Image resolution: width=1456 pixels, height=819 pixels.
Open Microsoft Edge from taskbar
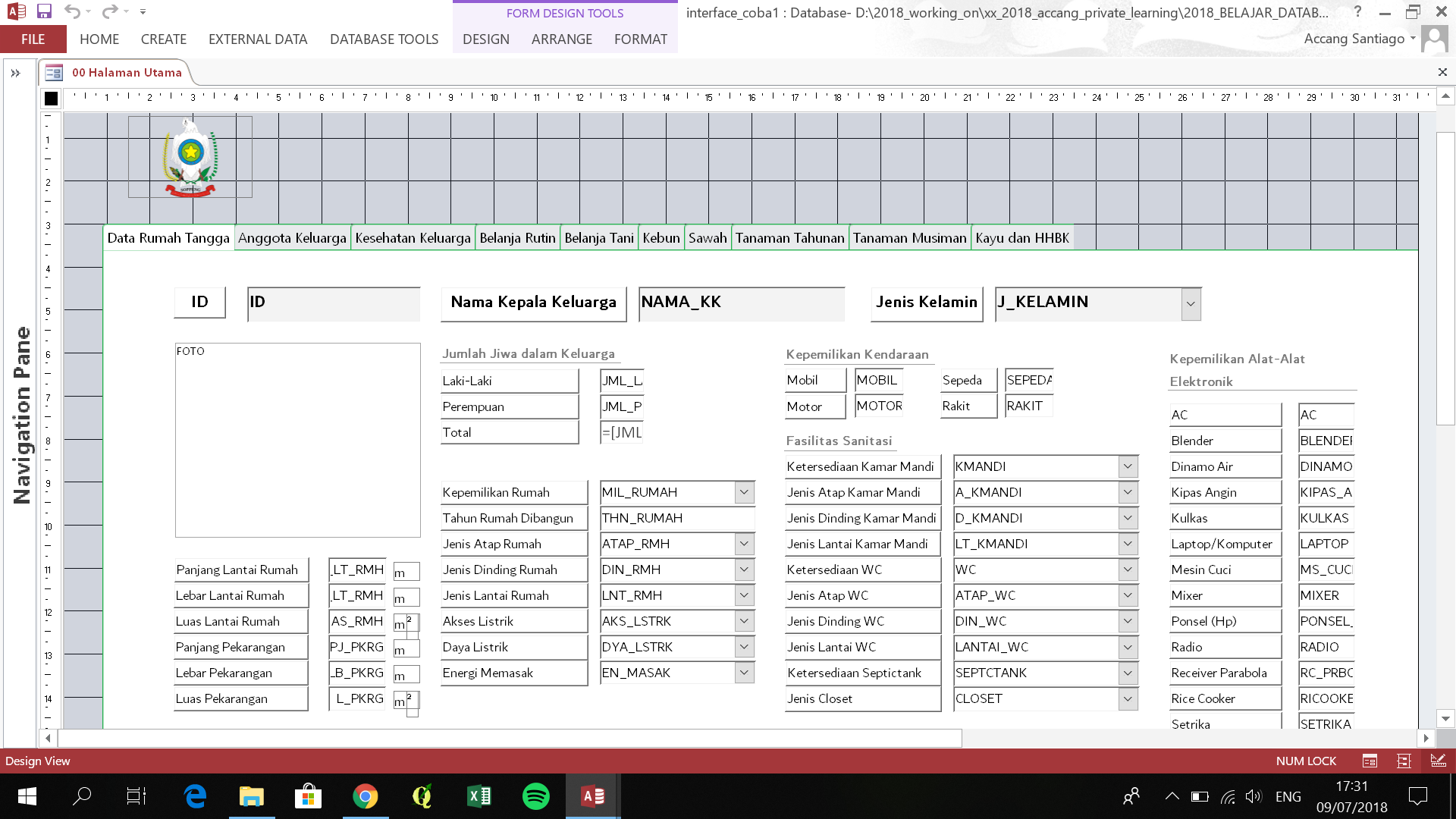pyautogui.click(x=196, y=796)
